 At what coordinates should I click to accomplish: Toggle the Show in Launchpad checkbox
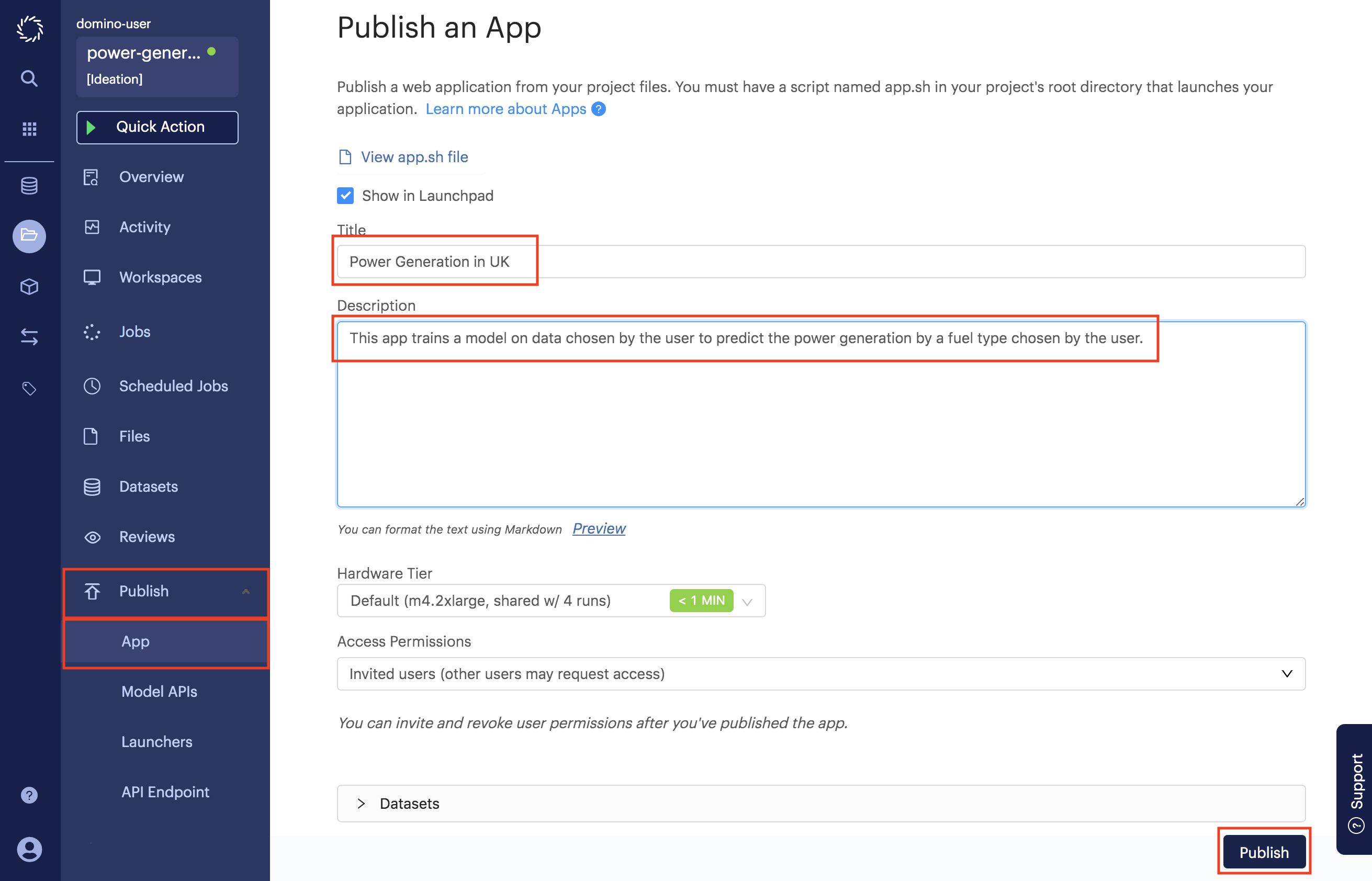(346, 195)
